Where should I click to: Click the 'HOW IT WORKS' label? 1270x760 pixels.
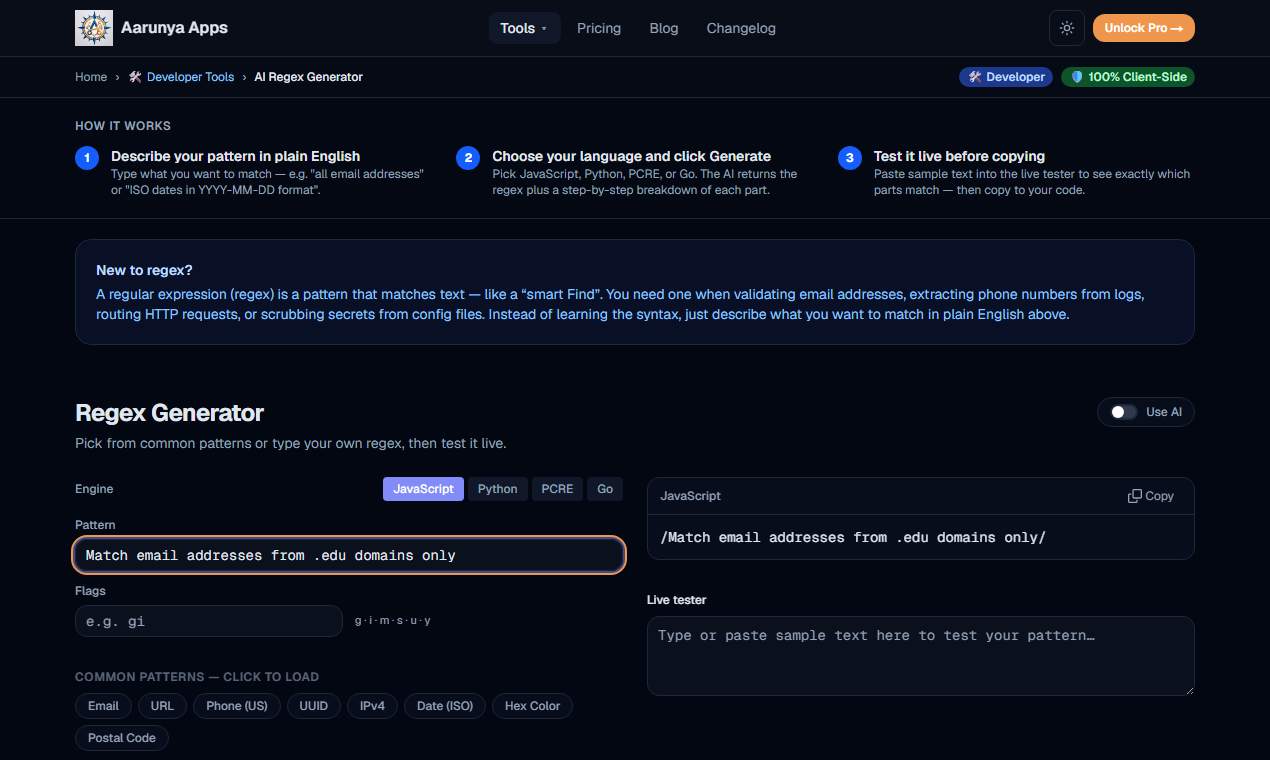tap(123, 126)
